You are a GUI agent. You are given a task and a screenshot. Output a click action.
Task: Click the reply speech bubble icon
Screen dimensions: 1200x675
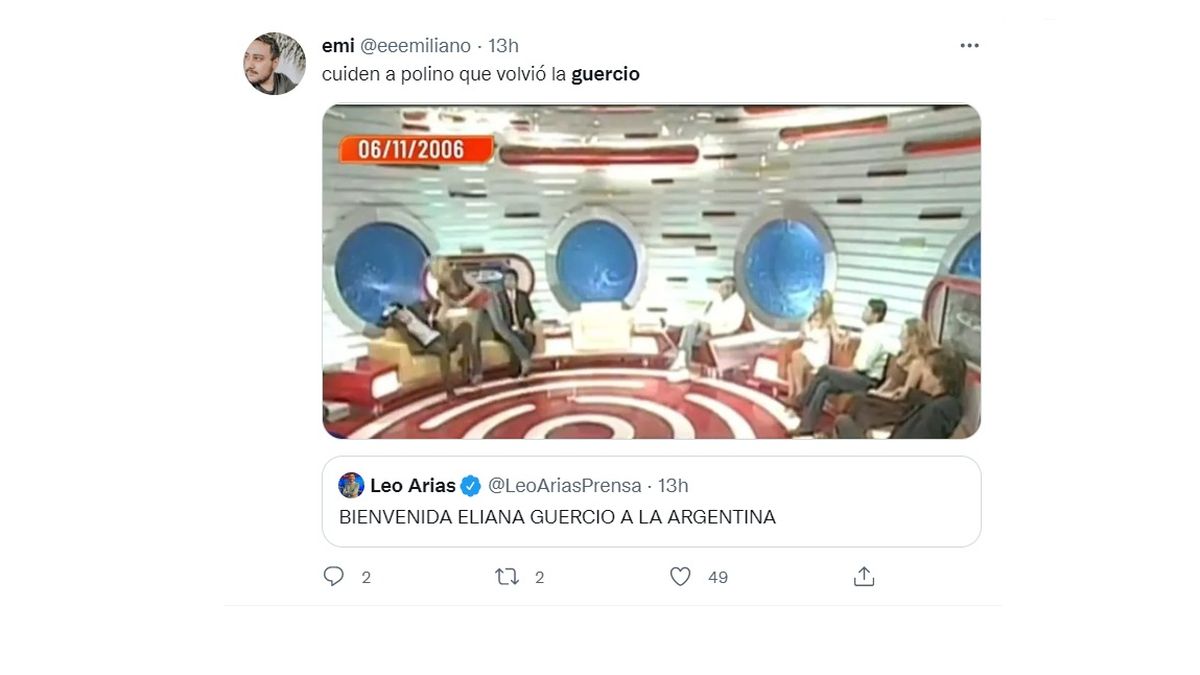point(334,576)
